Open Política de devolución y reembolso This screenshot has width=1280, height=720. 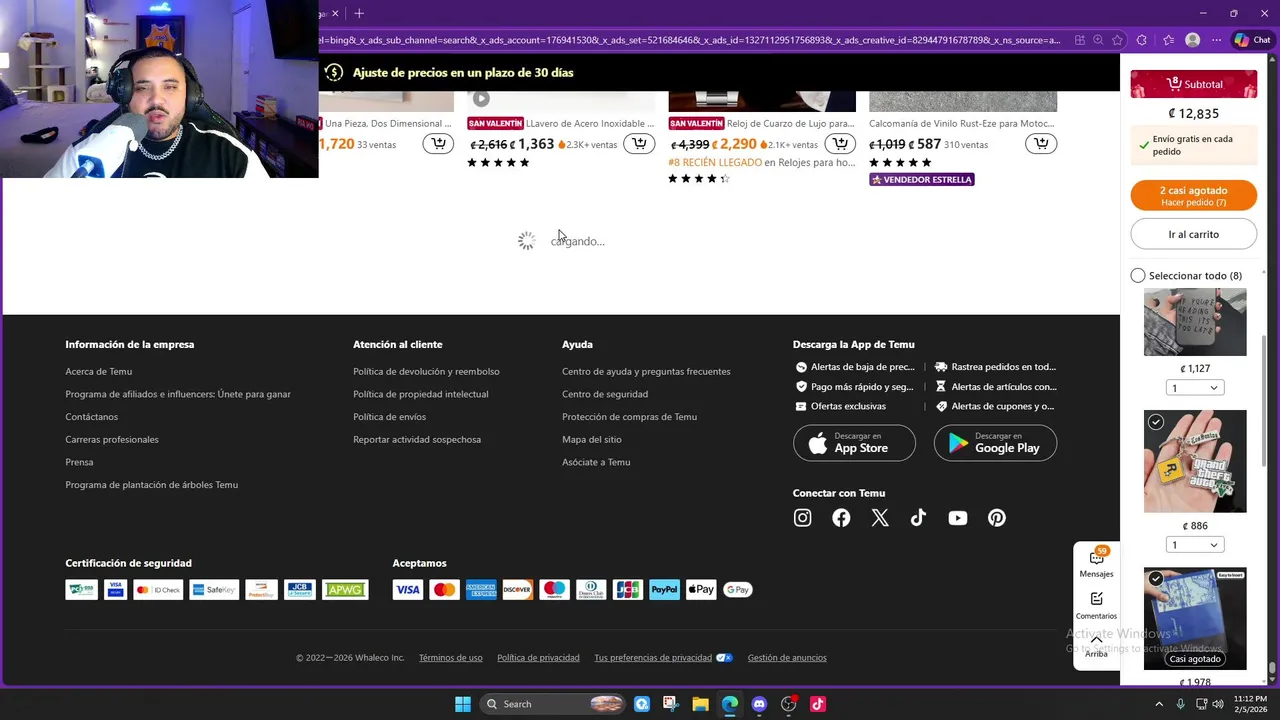click(x=426, y=371)
